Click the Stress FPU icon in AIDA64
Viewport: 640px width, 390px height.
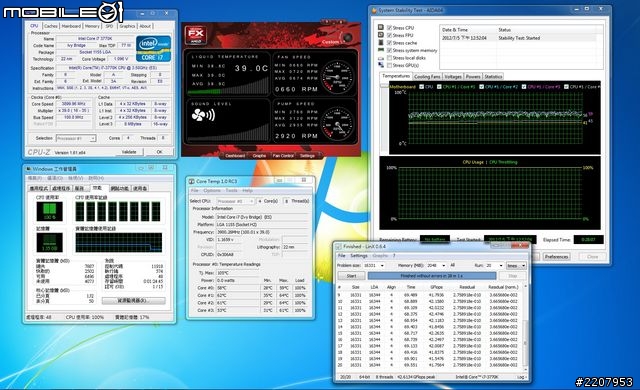point(381,35)
